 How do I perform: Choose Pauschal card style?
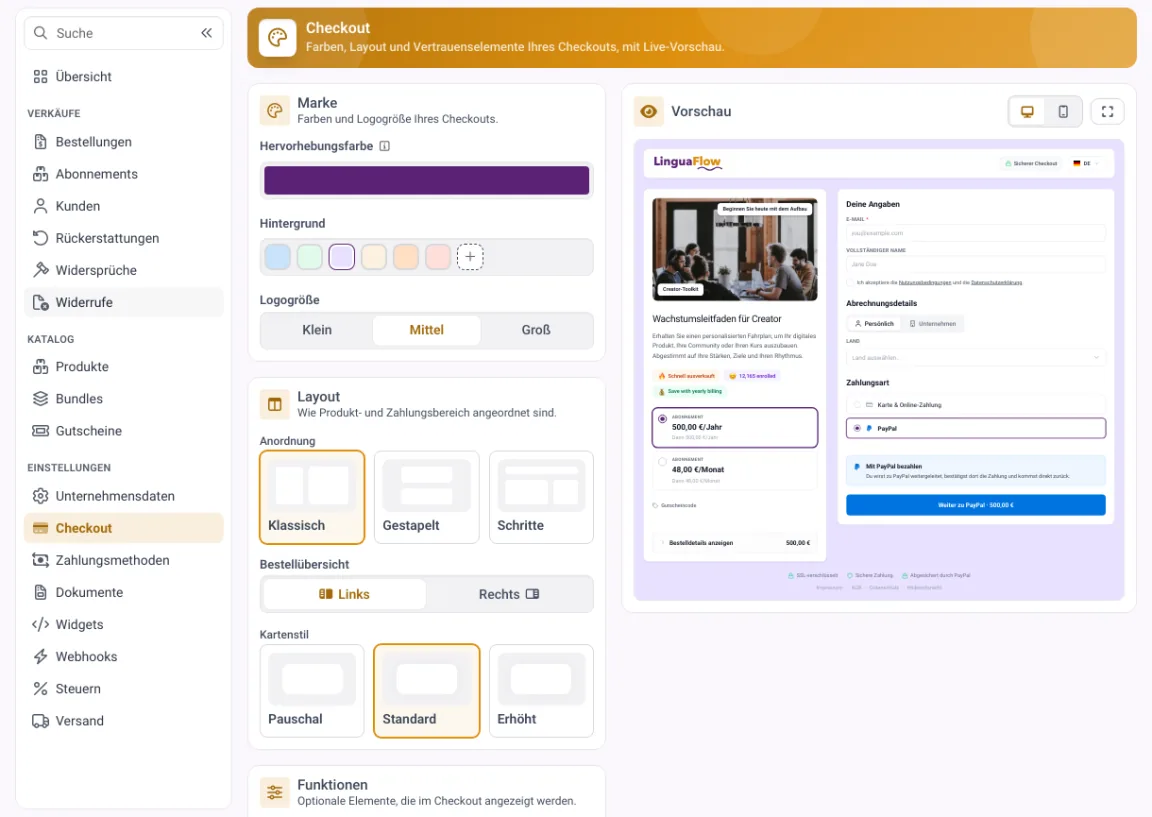pos(312,691)
